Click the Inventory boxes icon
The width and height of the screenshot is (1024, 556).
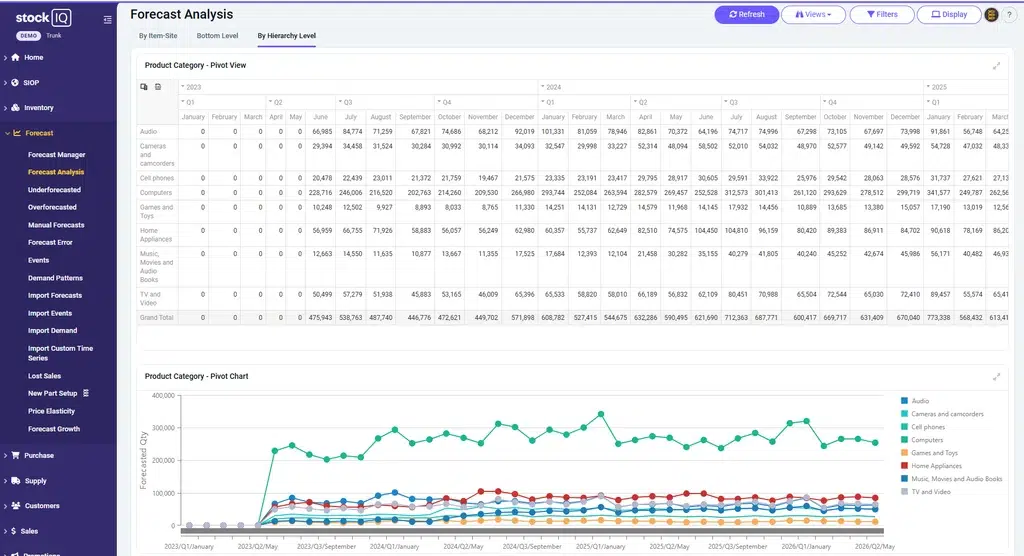pyautogui.click(x=16, y=108)
